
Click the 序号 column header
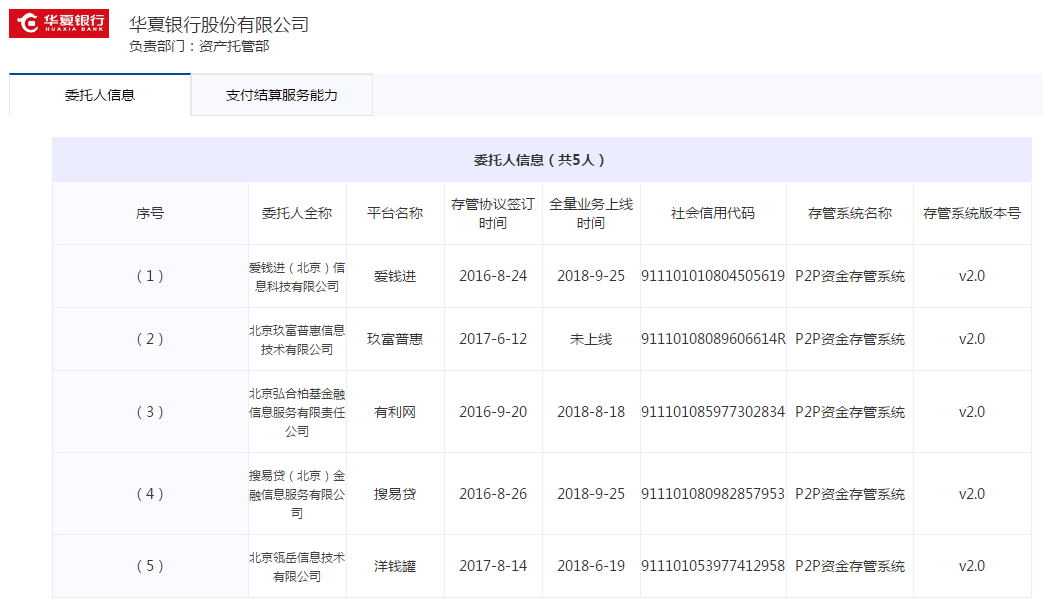click(150, 213)
